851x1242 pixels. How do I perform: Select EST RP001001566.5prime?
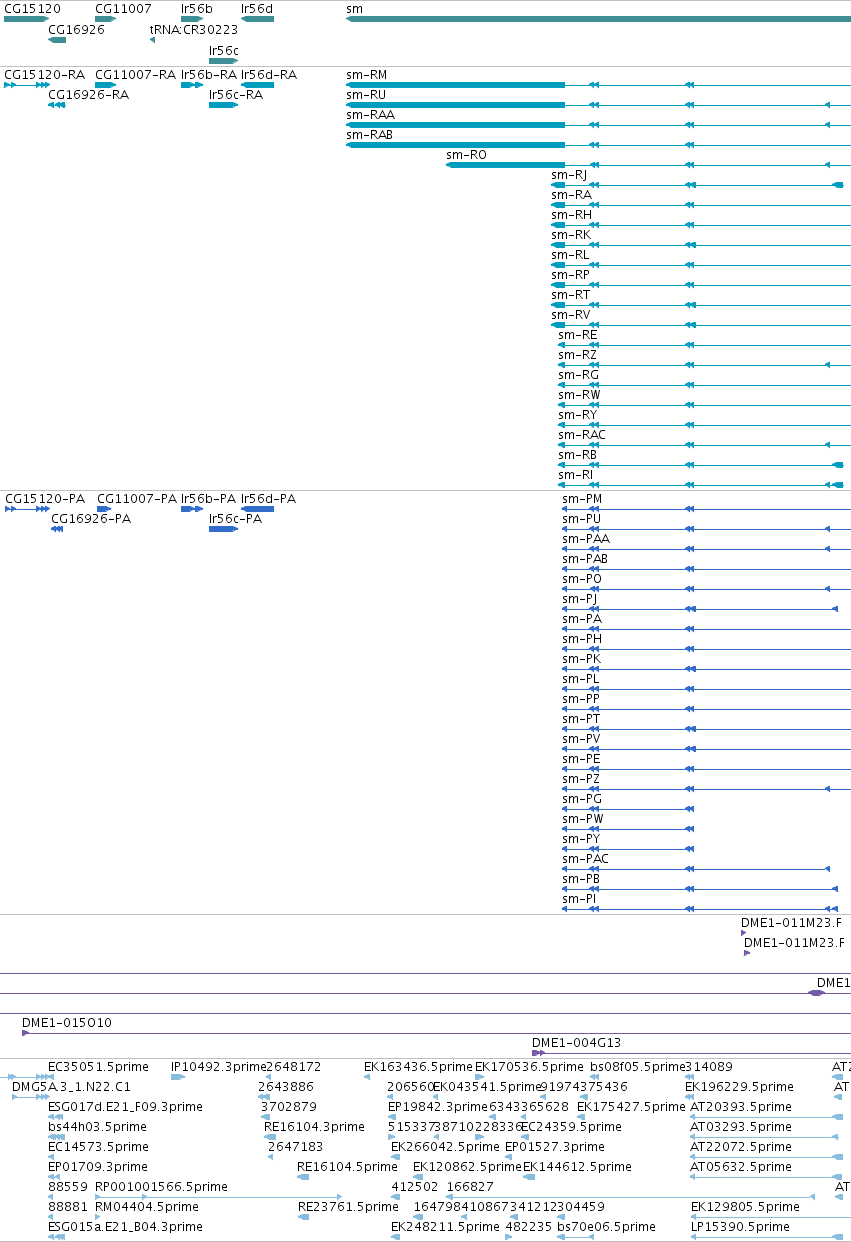click(161, 1187)
